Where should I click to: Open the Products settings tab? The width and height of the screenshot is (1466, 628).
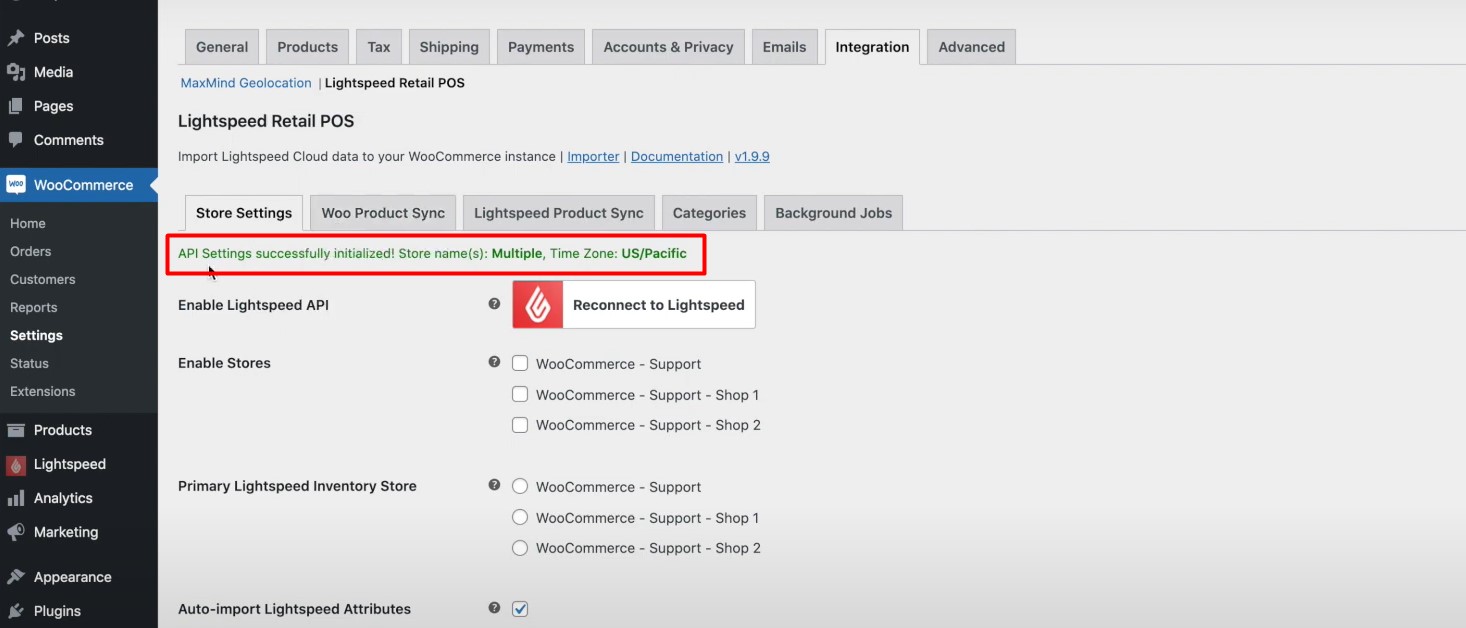coord(308,47)
